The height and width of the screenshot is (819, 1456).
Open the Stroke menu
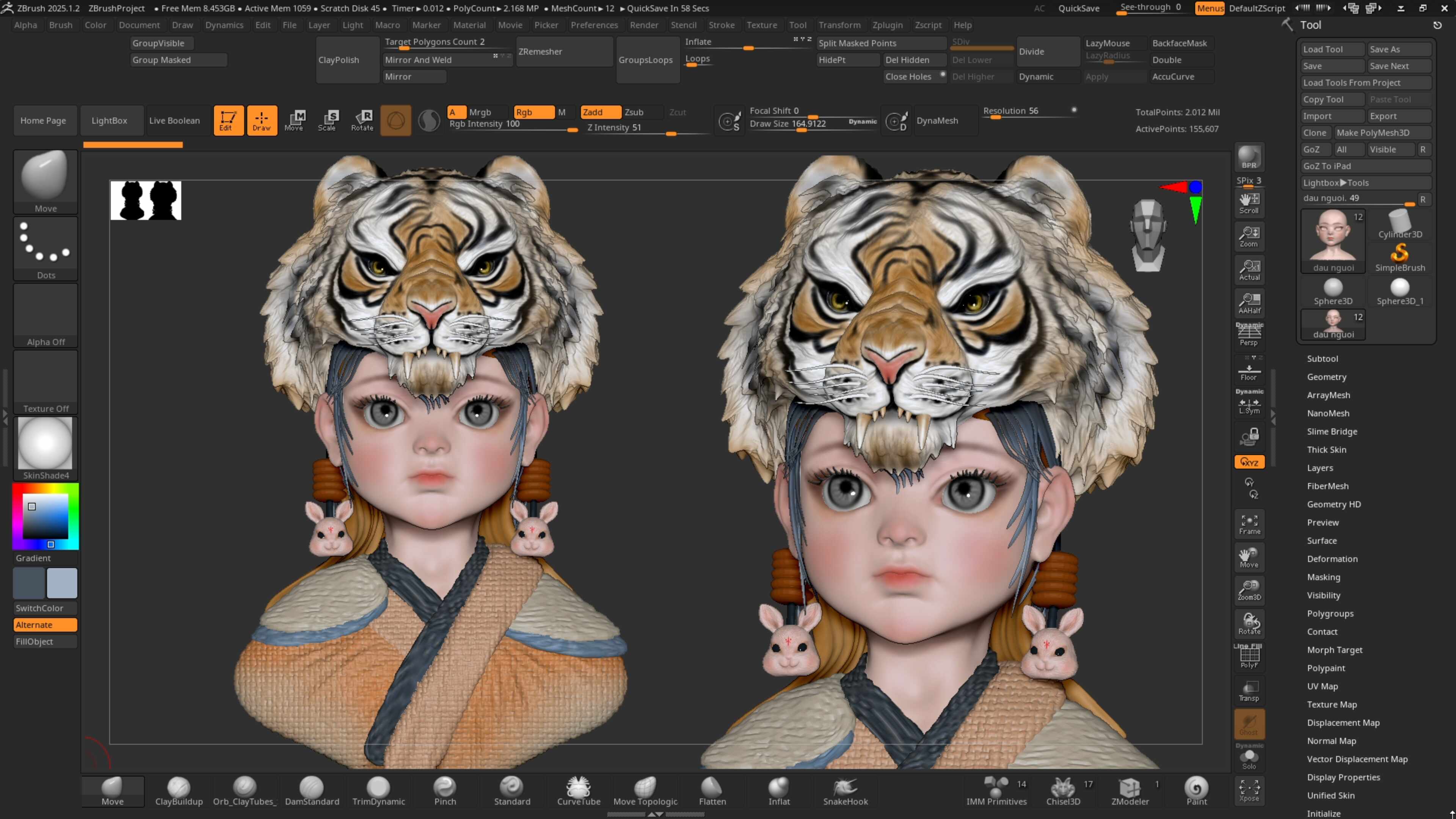coord(721,25)
